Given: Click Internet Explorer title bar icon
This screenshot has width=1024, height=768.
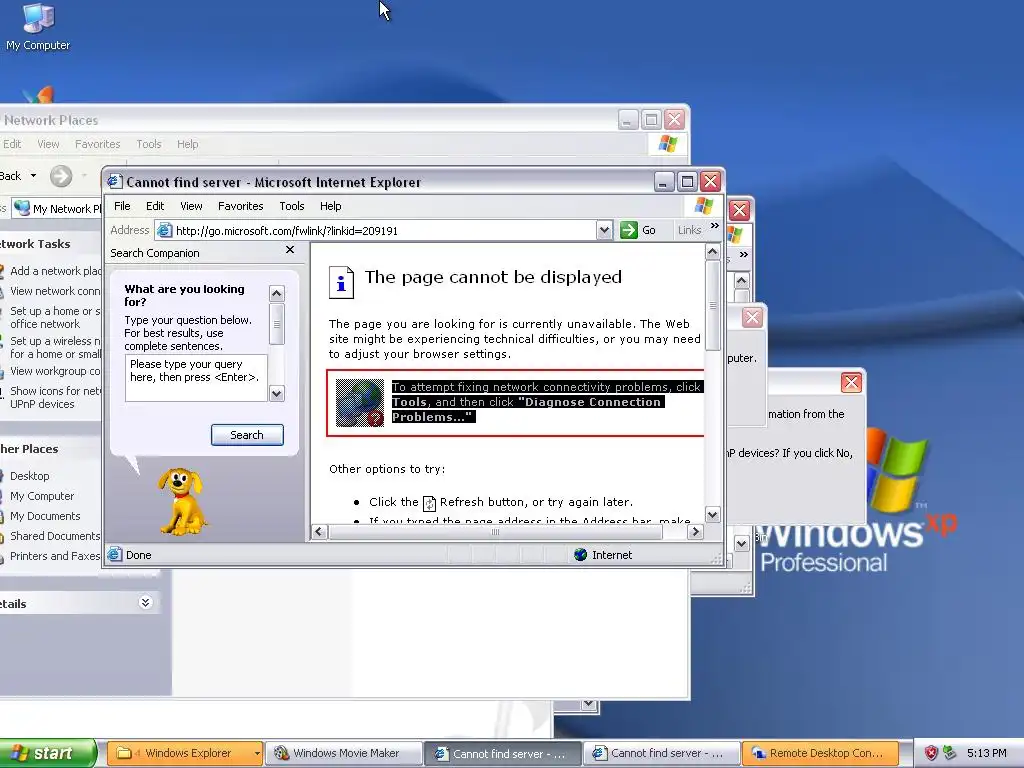Looking at the screenshot, I should (x=115, y=182).
